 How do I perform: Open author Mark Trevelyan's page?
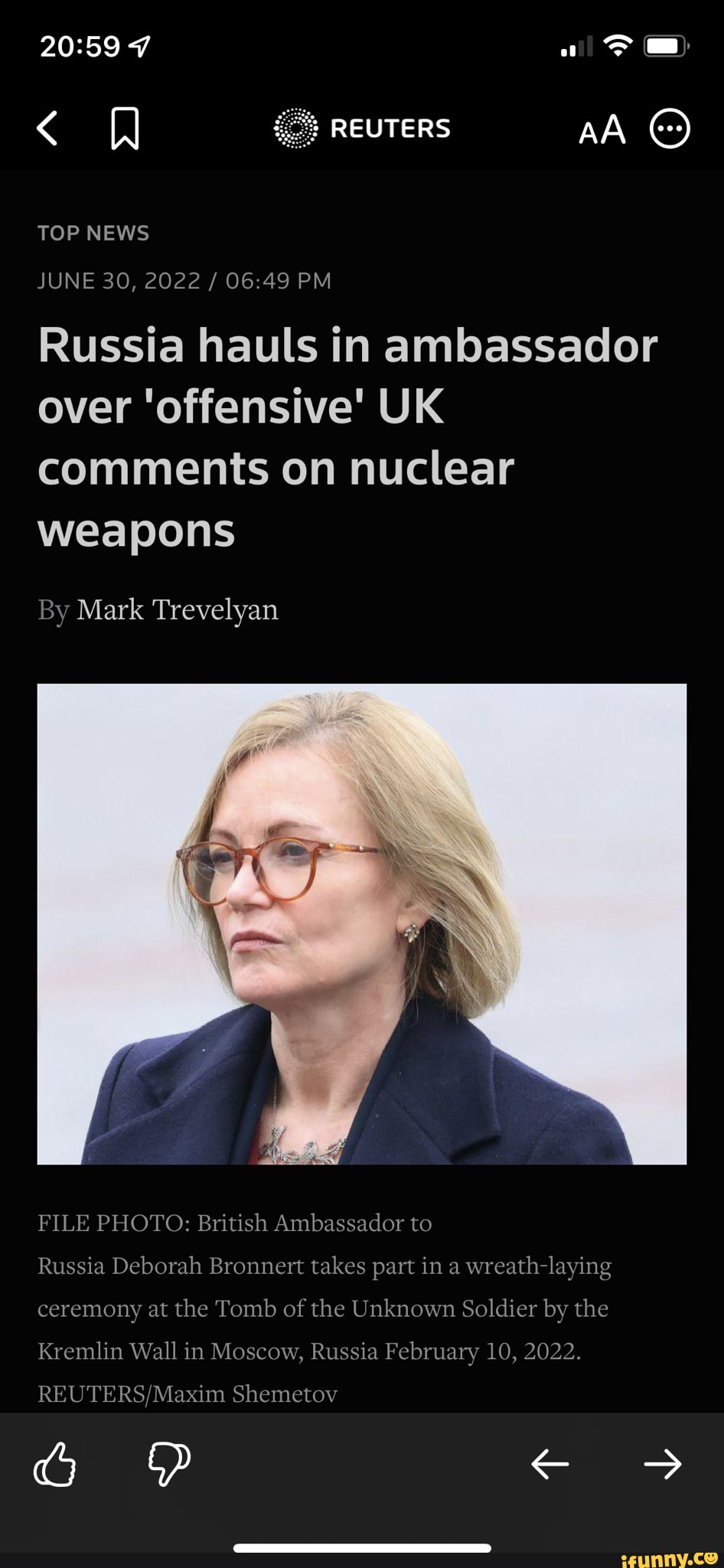tap(178, 609)
